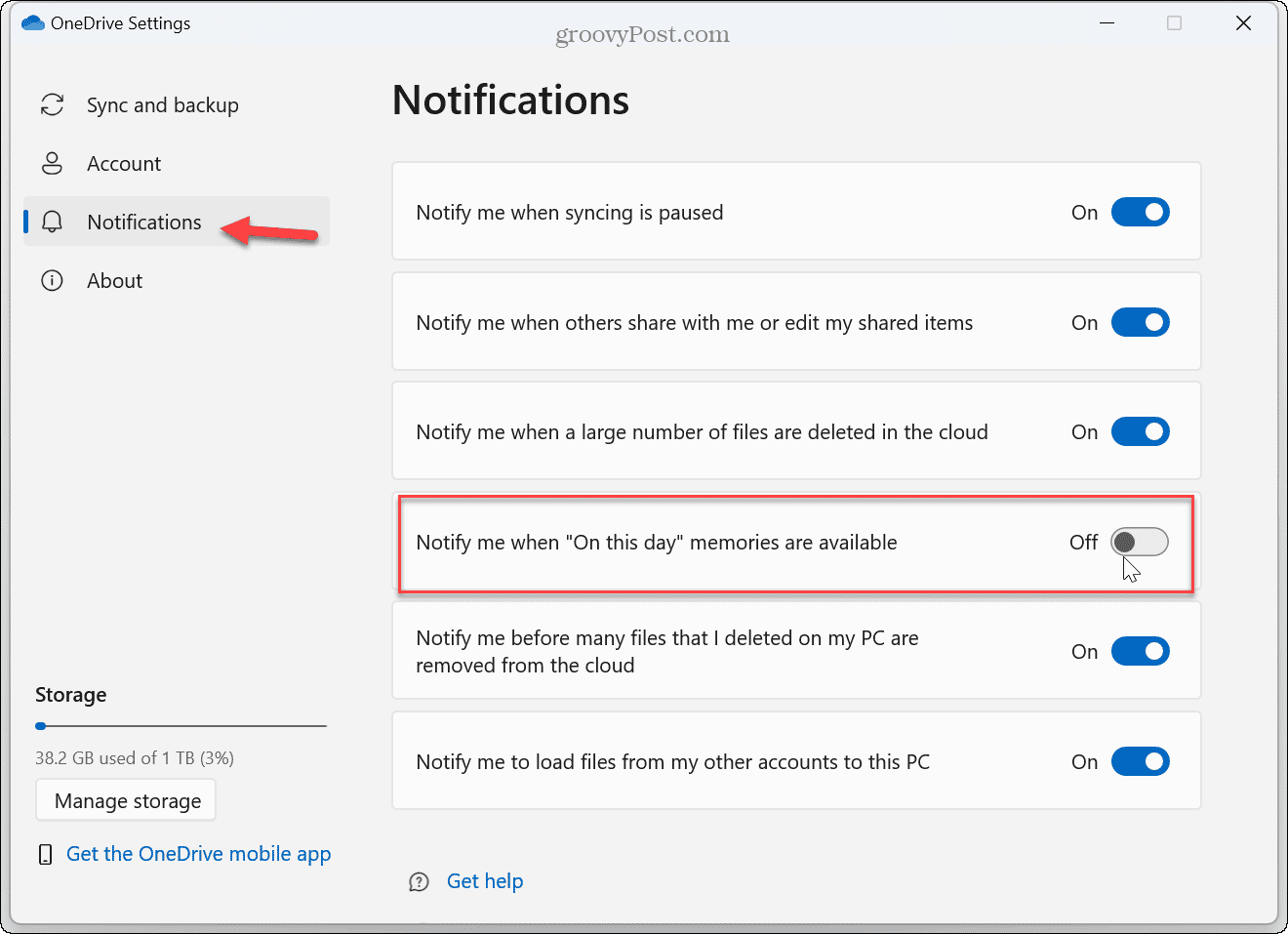
Task: Toggle notifications for shared items edits
Action: pyautogui.click(x=1140, y=323)
